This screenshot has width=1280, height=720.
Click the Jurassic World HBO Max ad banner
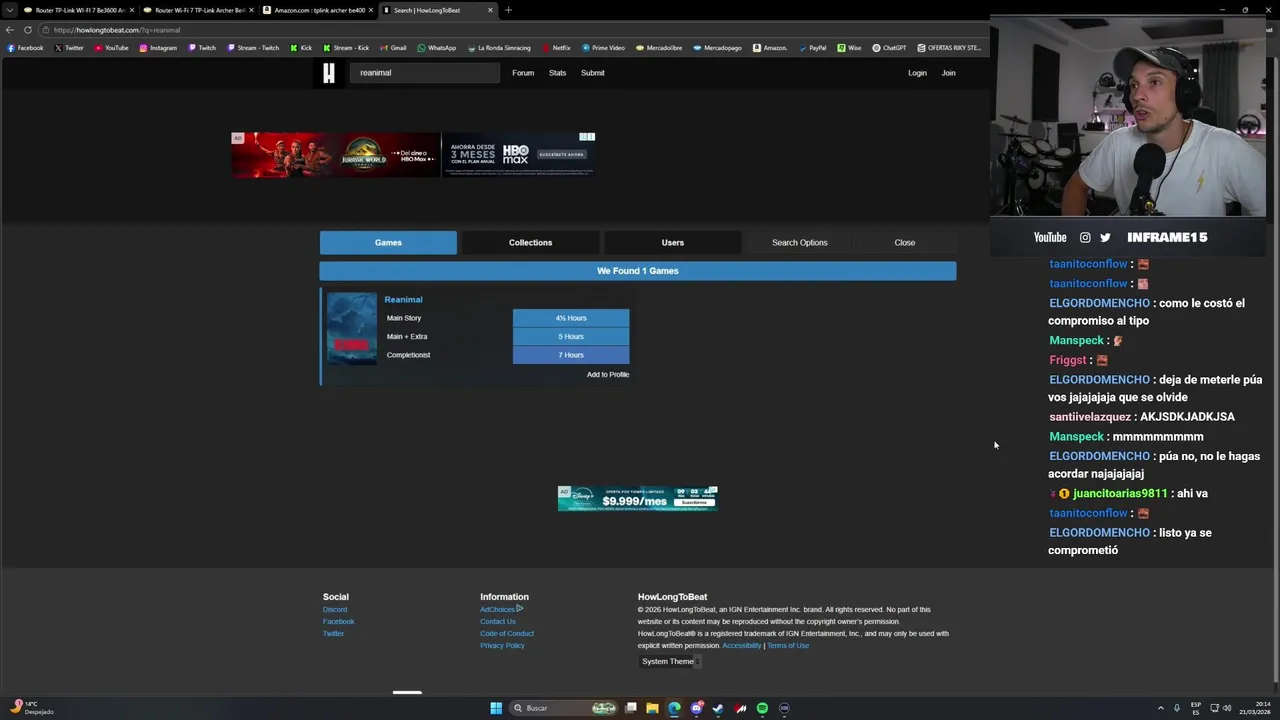tap(413, 155)
